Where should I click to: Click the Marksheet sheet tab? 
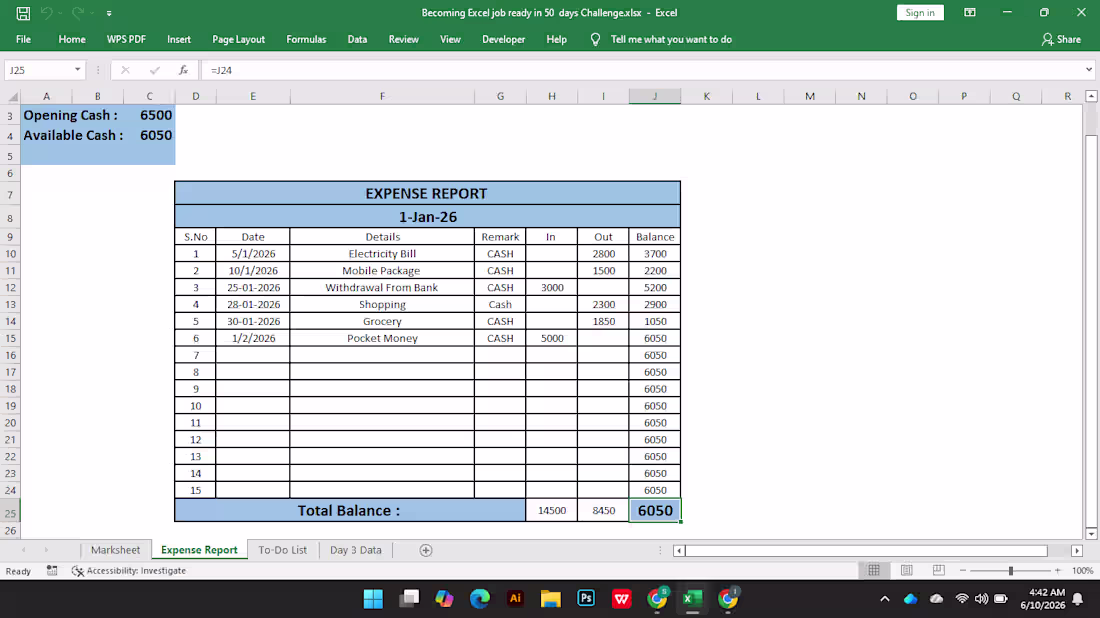(x=115, y=550)
